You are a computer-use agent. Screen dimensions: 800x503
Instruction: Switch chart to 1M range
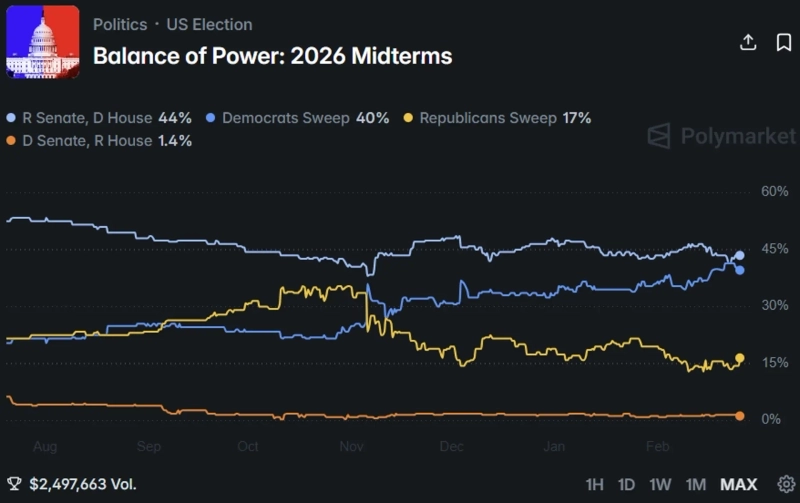click(x=696, y=484)
